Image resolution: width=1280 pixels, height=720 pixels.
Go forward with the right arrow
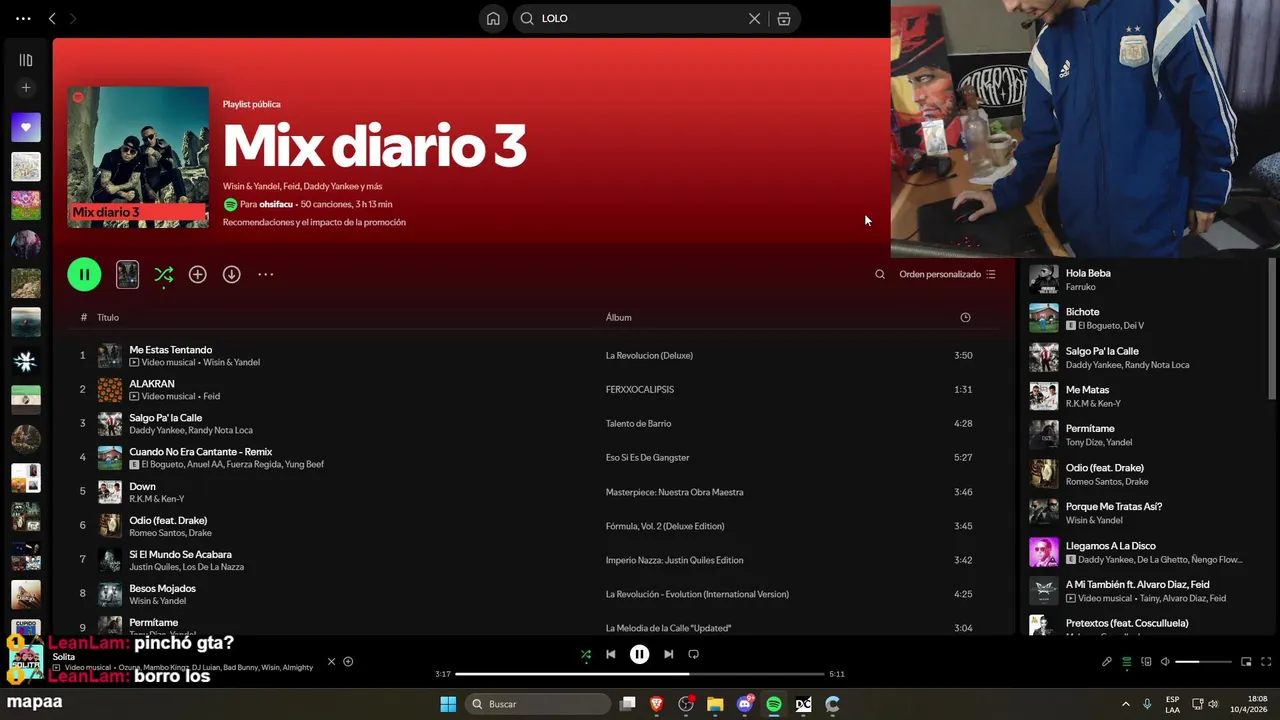72,18
